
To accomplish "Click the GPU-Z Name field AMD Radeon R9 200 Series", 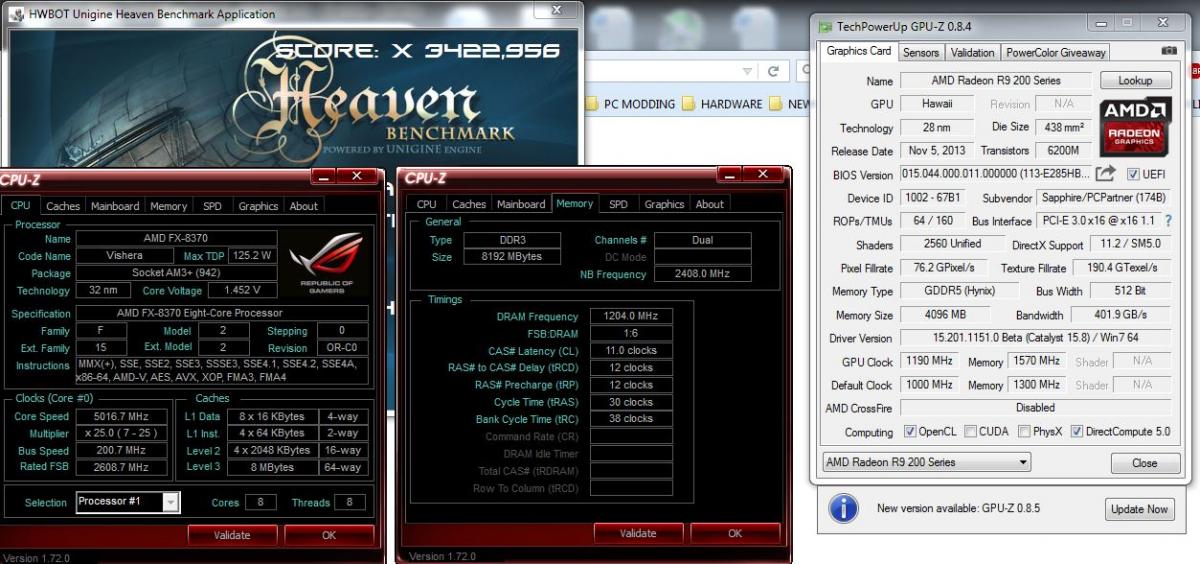I will tap(996, 80).
